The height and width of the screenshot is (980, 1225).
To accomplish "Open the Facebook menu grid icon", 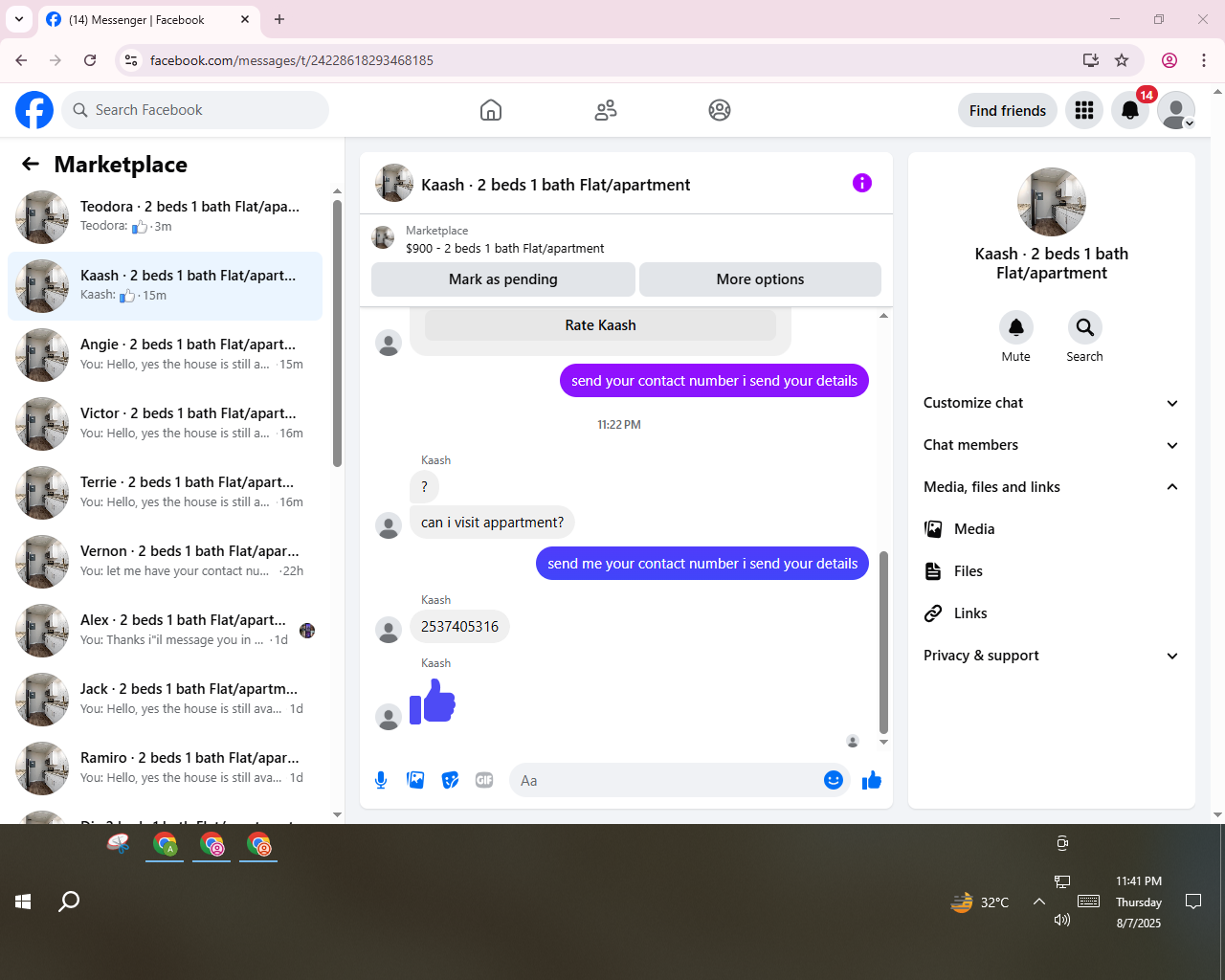I will [1084, 110].
